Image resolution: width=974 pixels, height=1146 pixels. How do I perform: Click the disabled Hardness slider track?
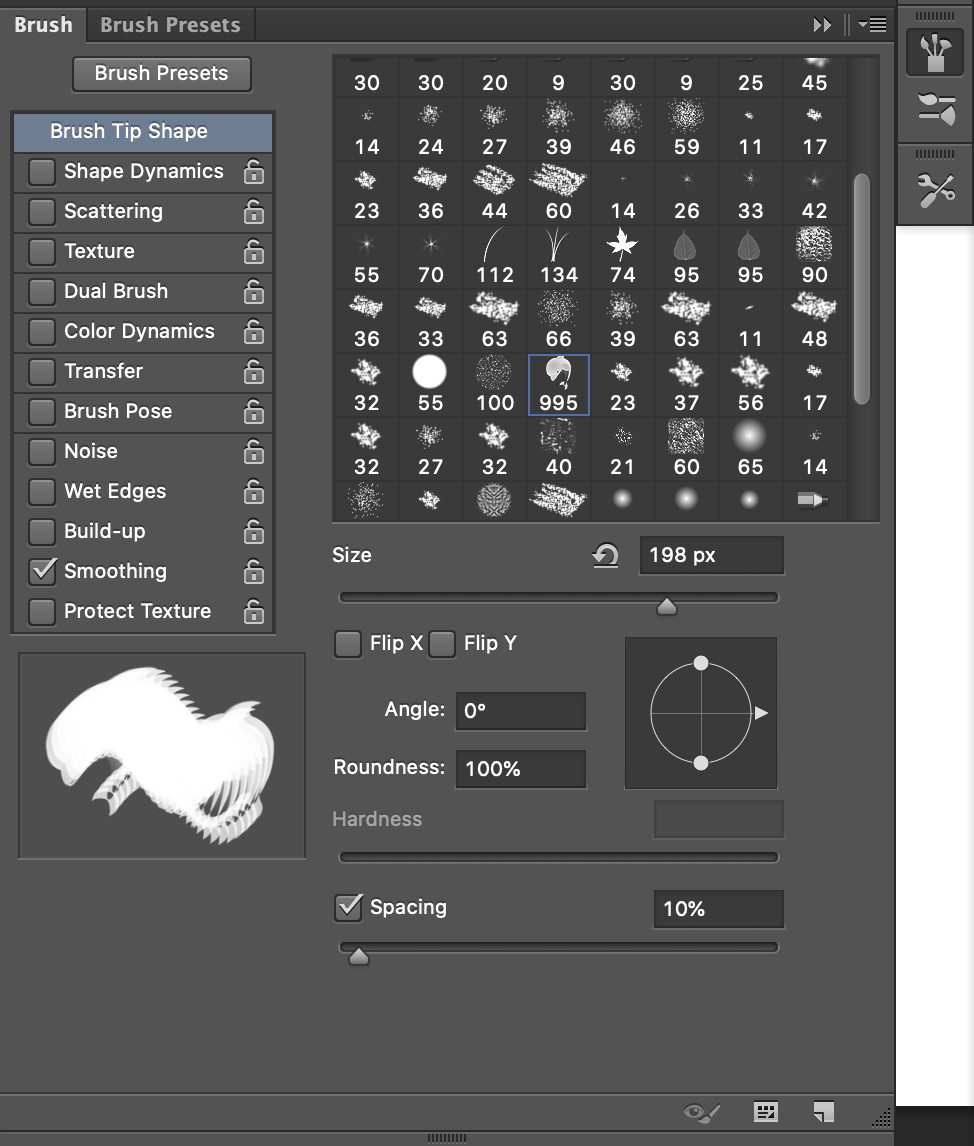coord(559,857)
